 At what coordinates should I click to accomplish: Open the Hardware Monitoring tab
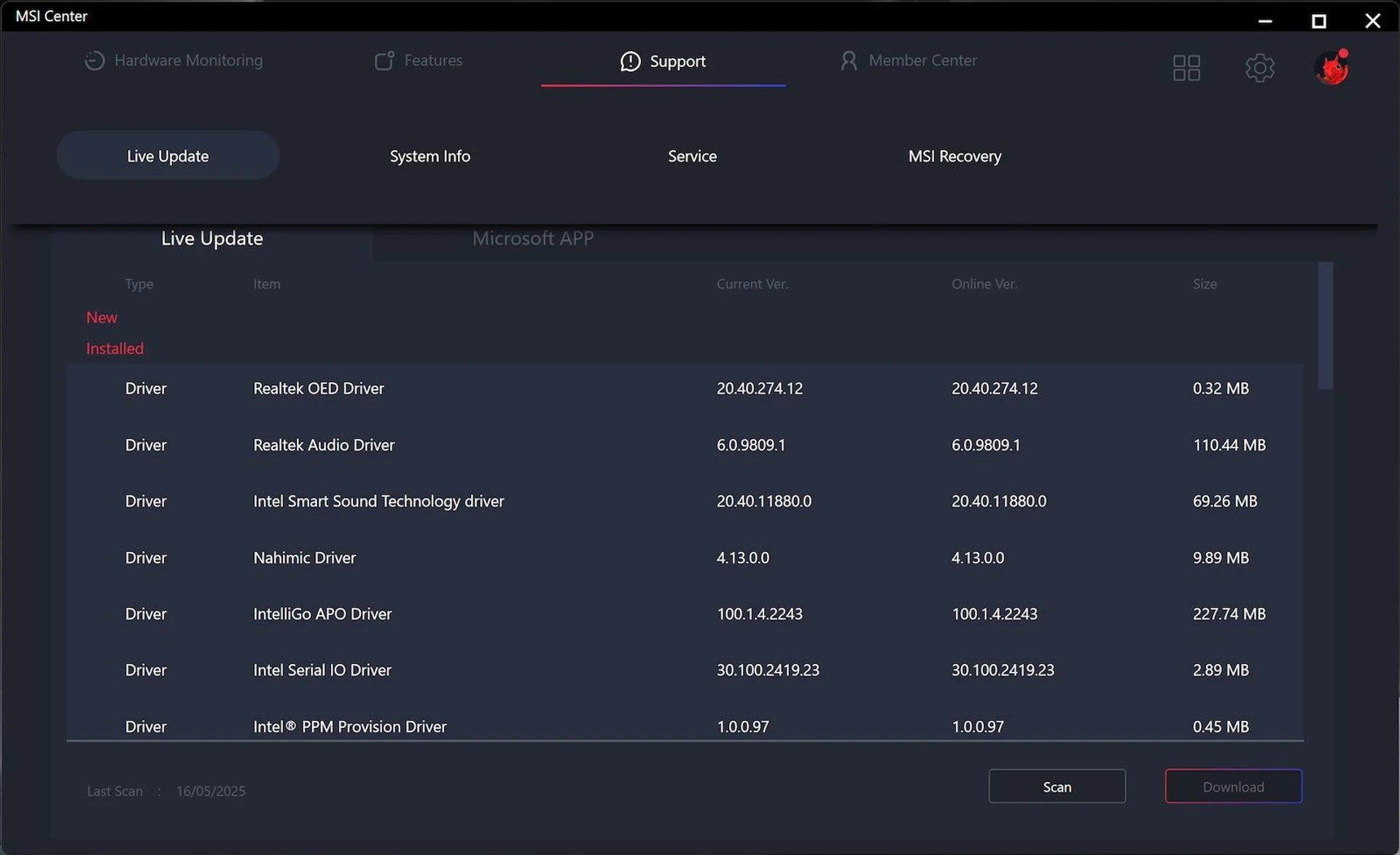coord(174,61)
